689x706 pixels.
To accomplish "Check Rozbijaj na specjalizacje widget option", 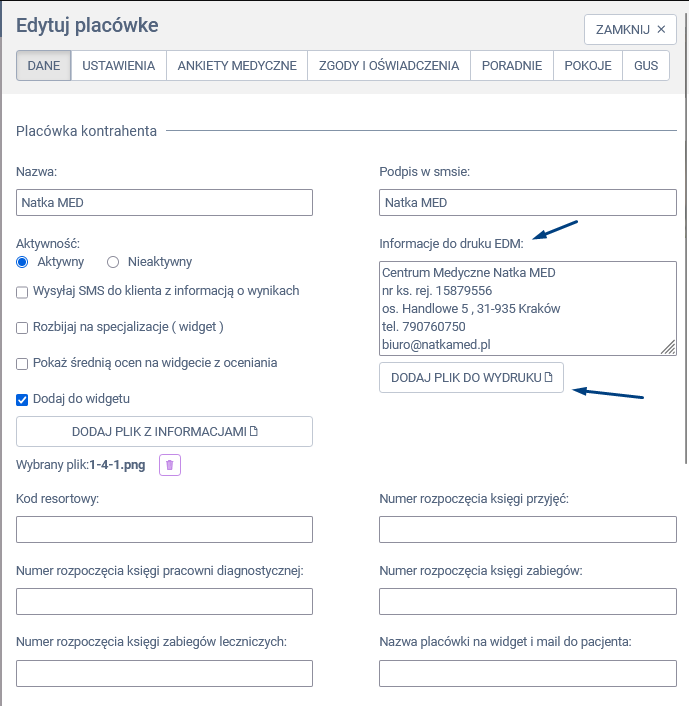I will coord(23,327).
